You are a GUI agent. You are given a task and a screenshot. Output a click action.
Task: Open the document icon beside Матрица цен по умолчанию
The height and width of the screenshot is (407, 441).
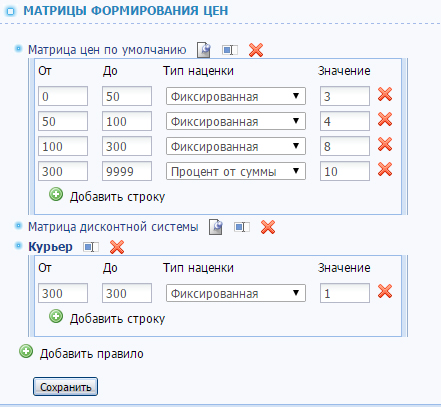(x=204, y=50)
